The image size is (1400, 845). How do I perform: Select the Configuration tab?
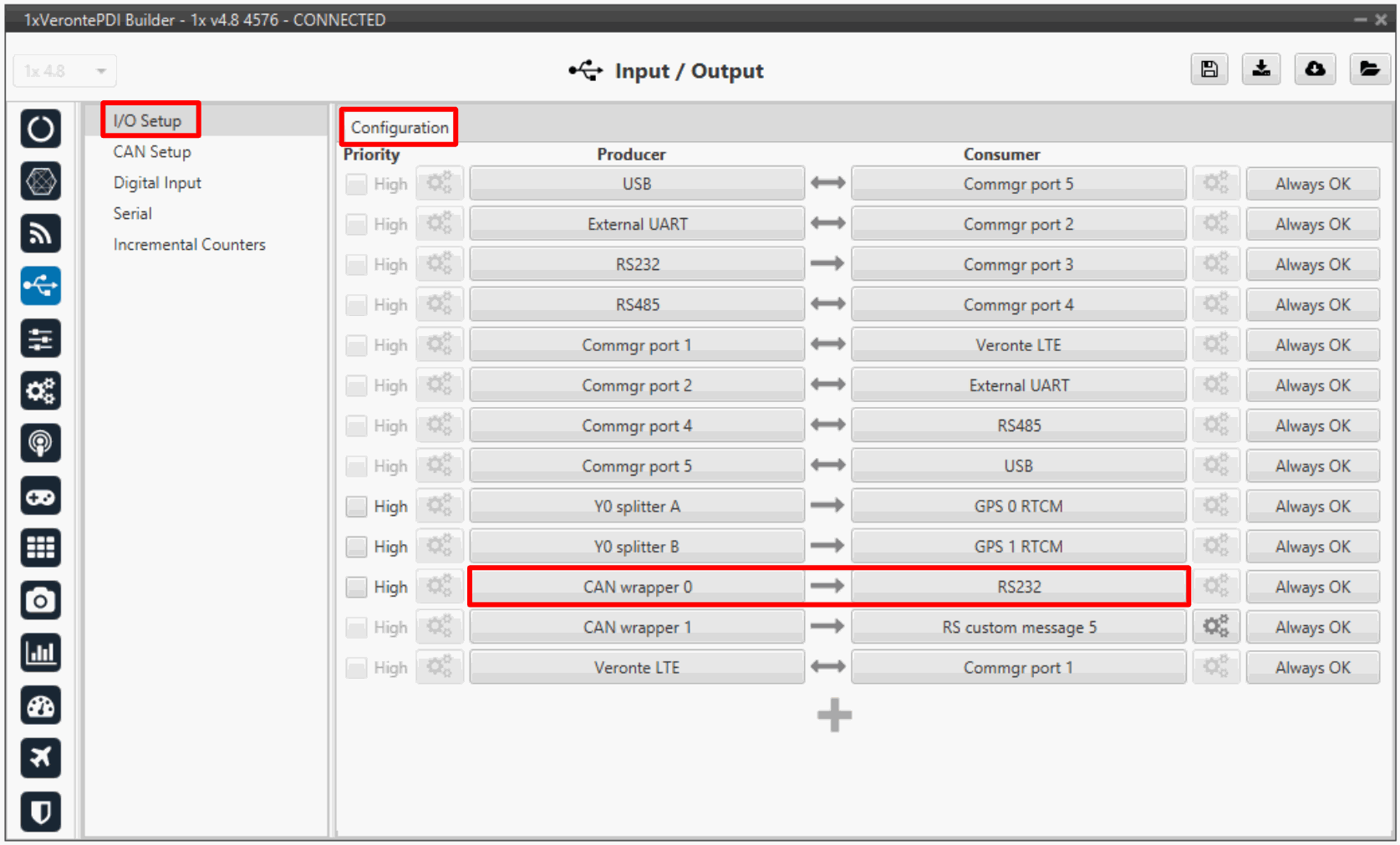(399, 127)
